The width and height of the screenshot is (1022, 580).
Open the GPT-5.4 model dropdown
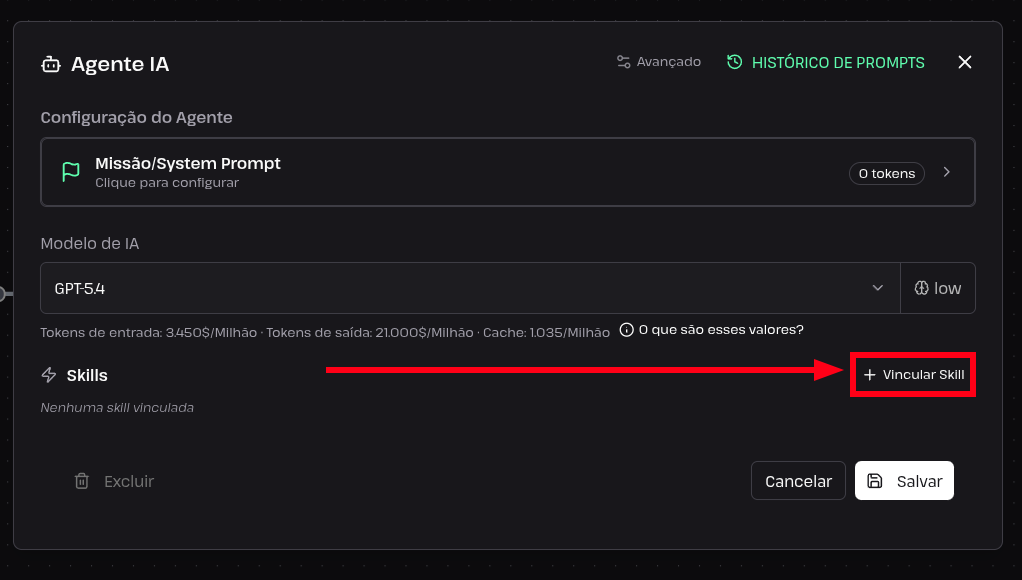[x=470, y=288]
